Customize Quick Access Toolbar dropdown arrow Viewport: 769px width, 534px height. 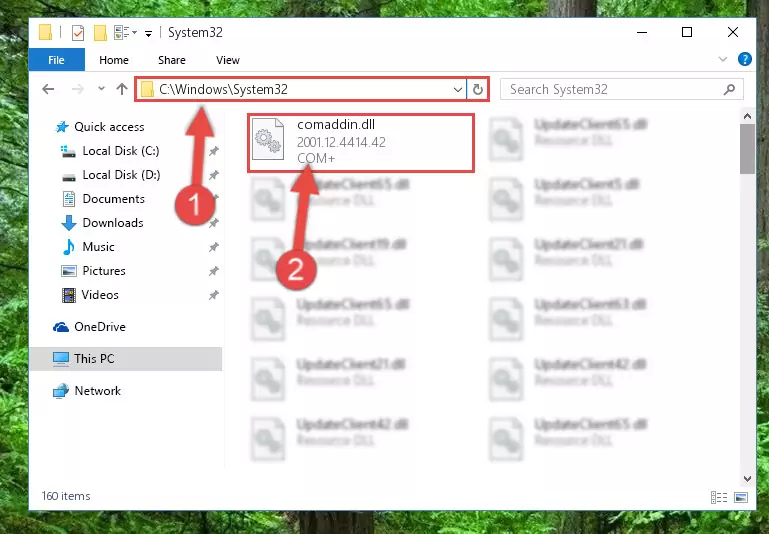click(x=148, y=33)
